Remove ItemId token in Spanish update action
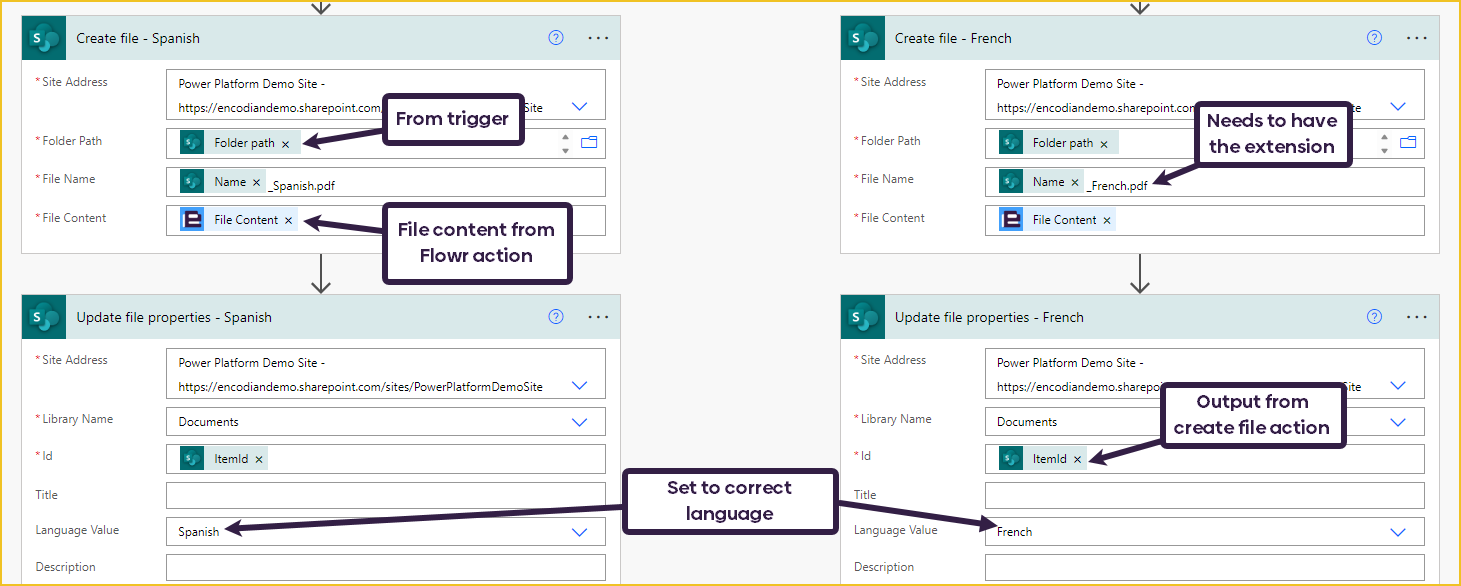Image resolution: width=1461 pixels, height=586 pixels. (x=259, y=459)
